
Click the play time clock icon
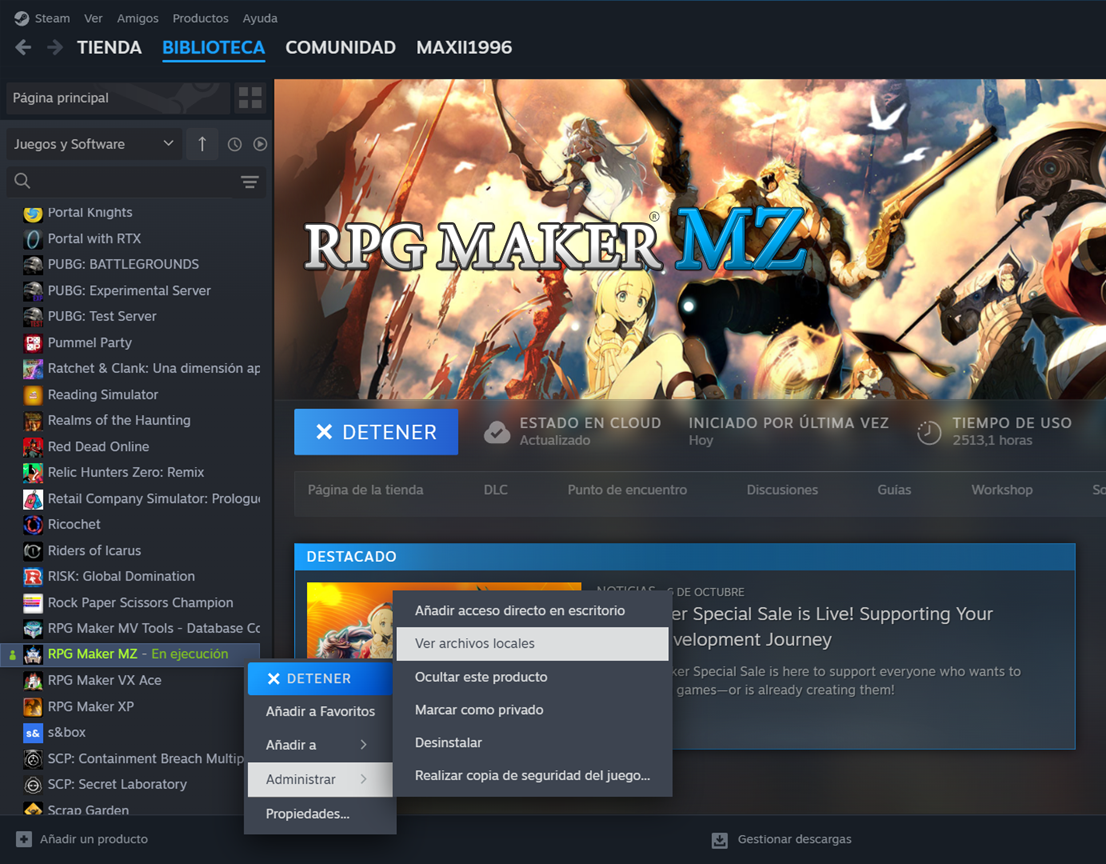[929, 432]
